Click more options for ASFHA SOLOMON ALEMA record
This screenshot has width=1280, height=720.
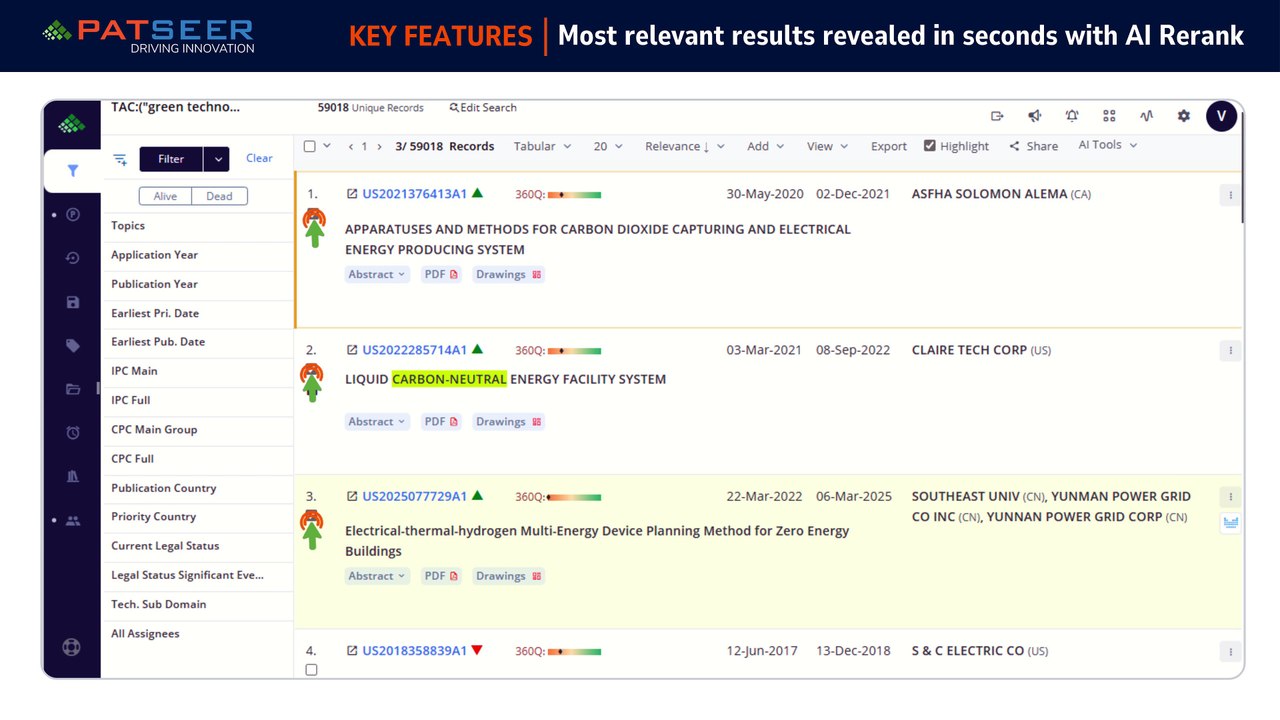pos(1230,195)
